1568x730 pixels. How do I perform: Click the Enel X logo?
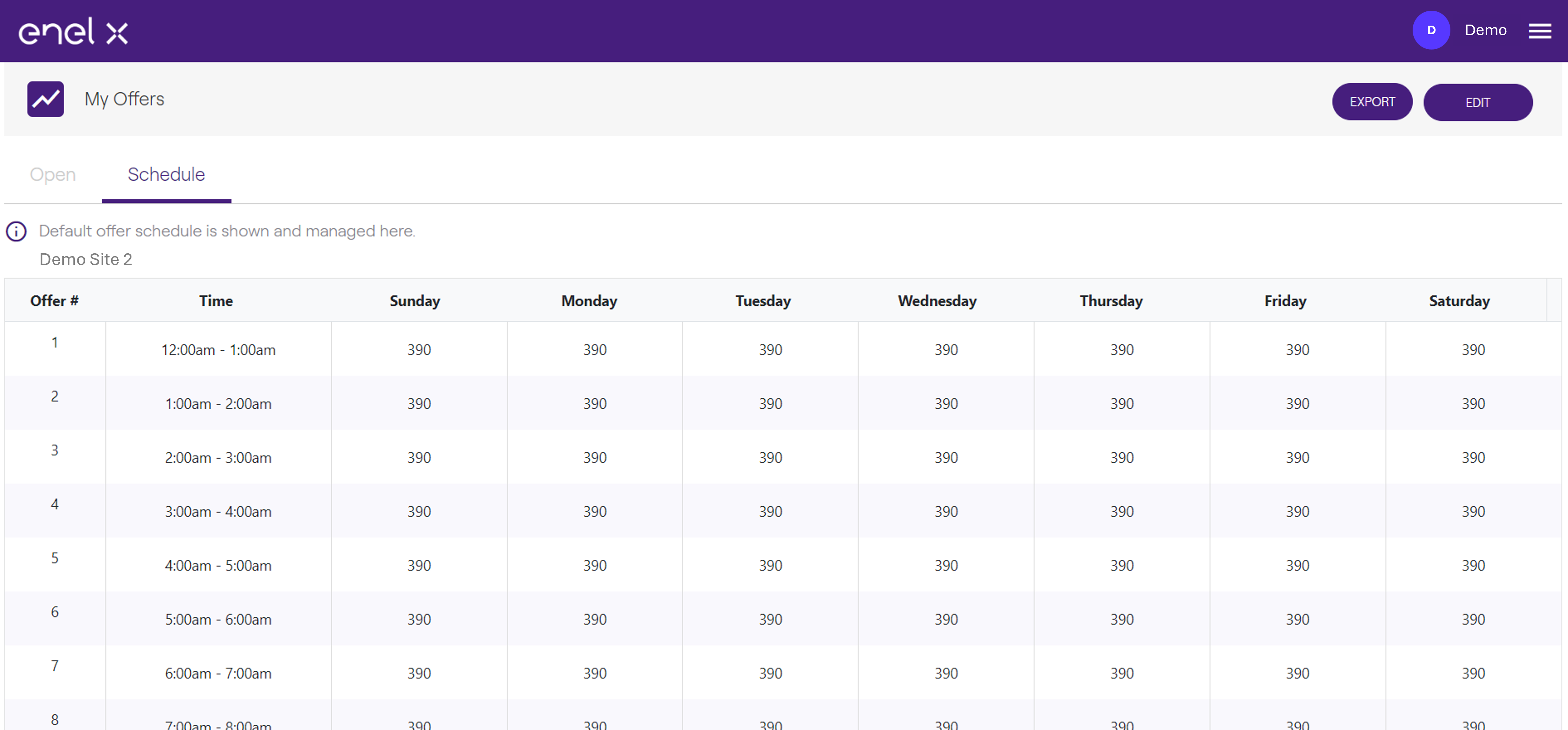click(x=73, y=31)
